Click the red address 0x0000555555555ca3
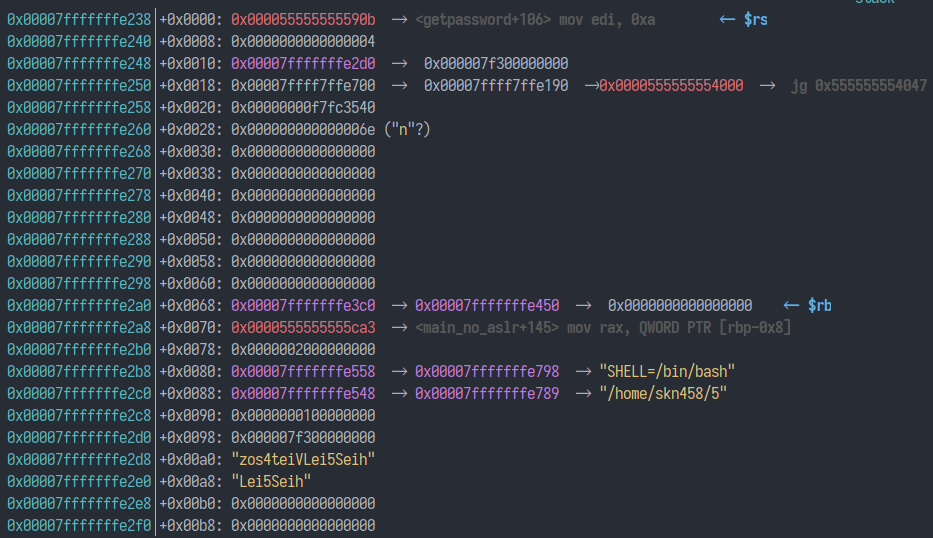 pos(303,328)
